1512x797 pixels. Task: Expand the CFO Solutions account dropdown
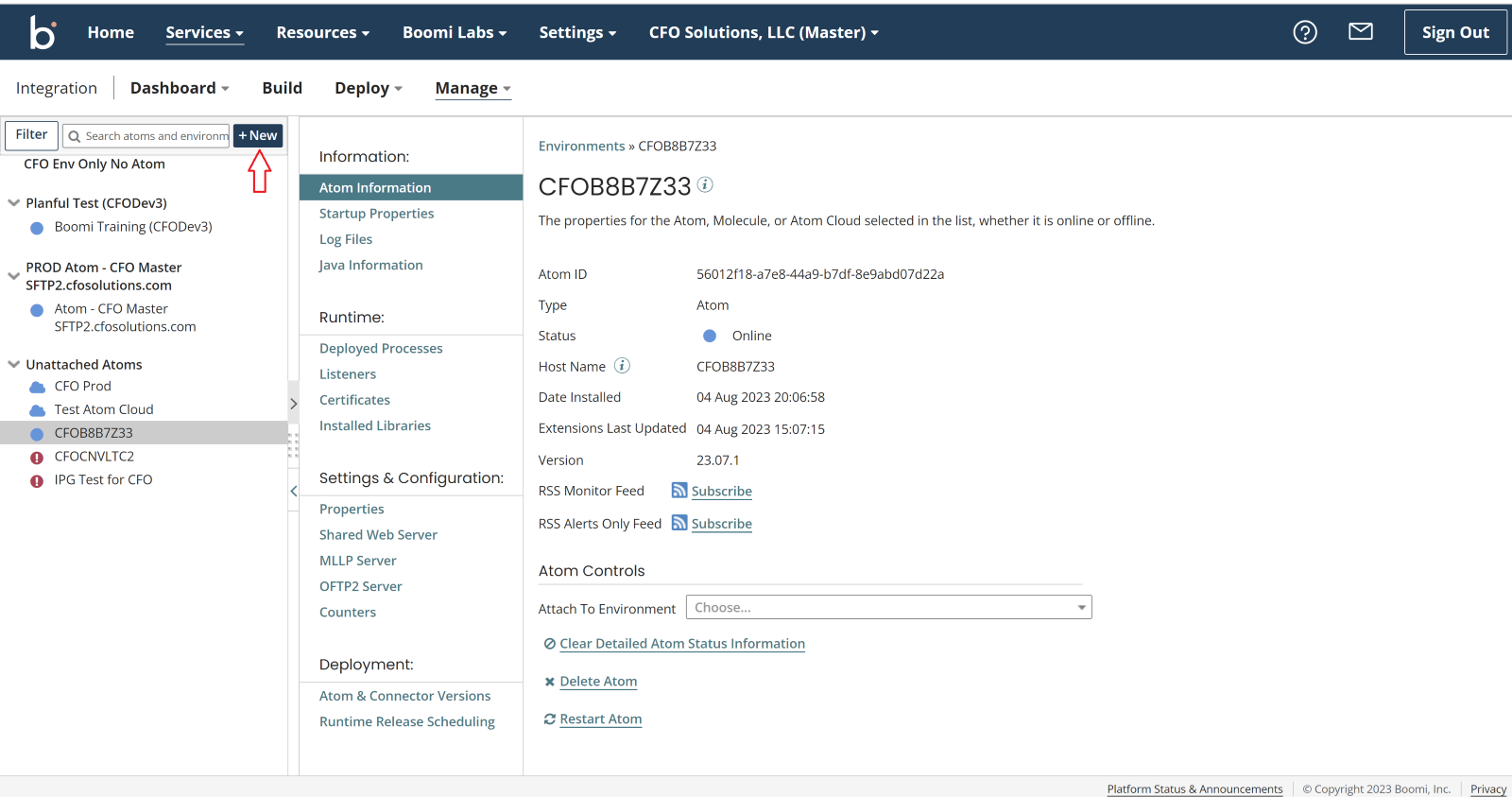point(764,32)
